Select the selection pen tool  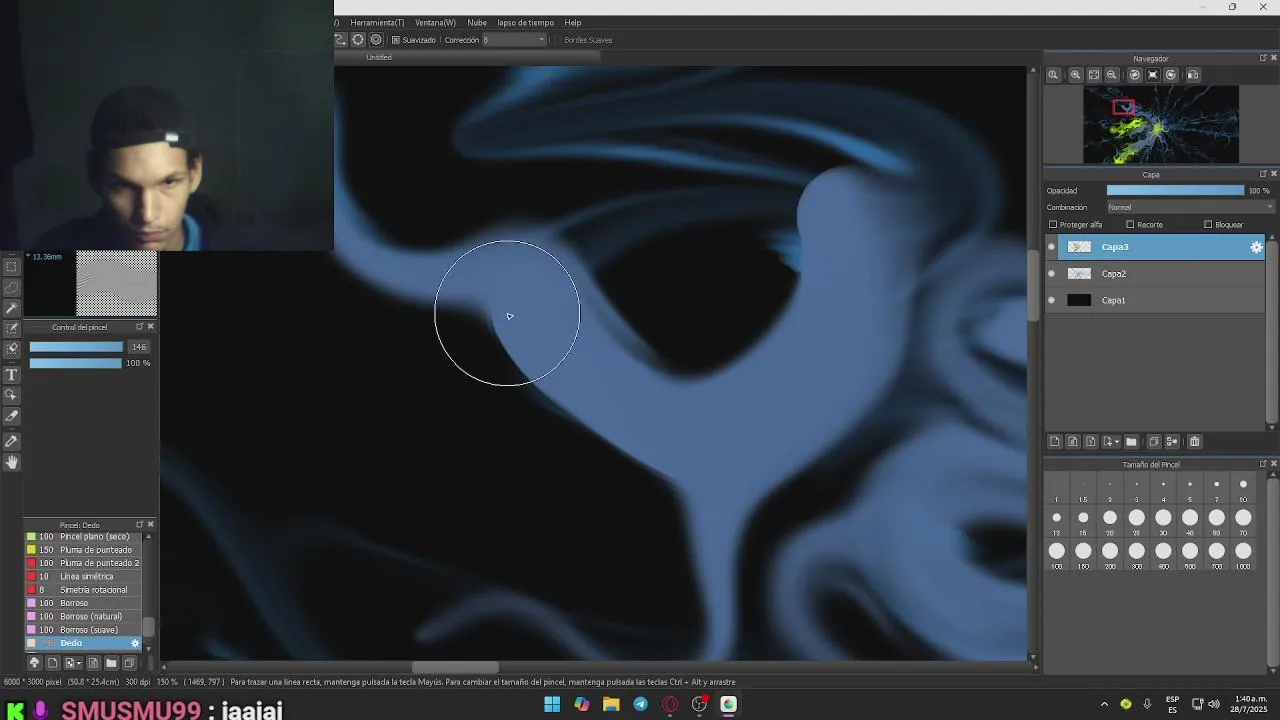click(12, 328)
